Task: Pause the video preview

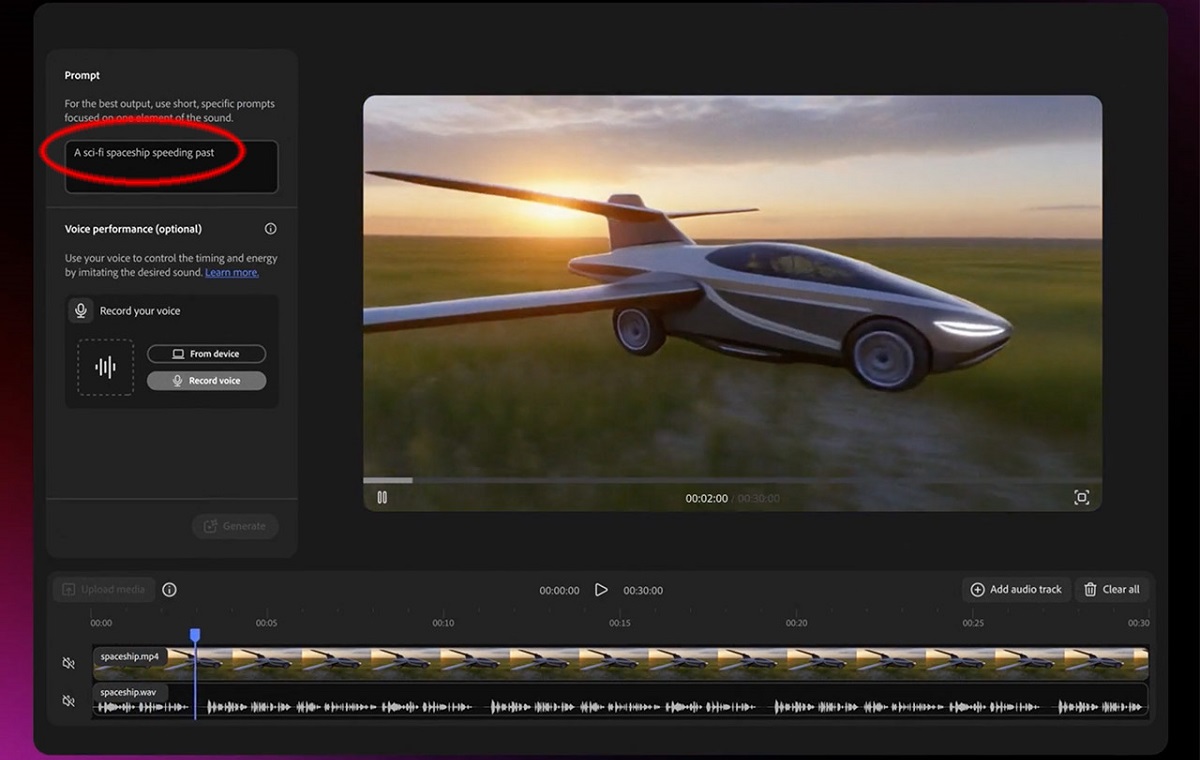Action: (382, 497)
